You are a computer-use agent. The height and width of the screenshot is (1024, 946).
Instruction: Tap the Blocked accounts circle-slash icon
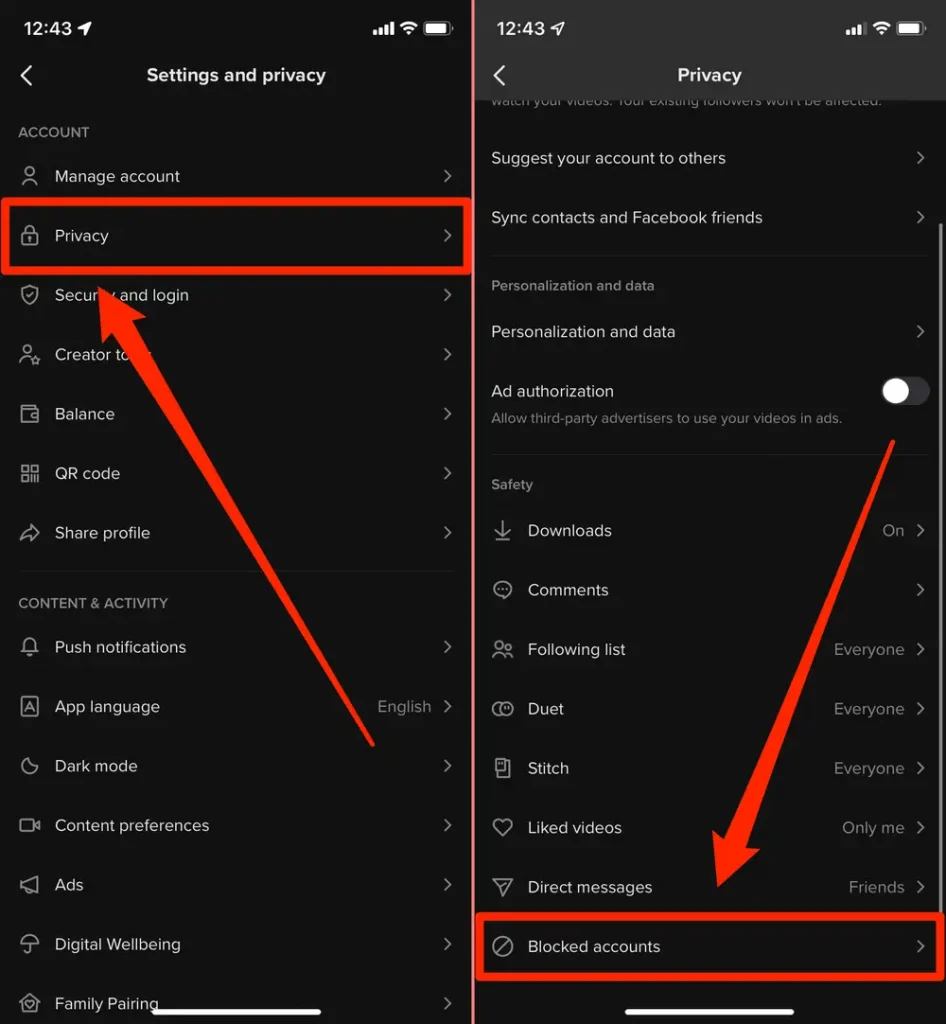(503, 946)
